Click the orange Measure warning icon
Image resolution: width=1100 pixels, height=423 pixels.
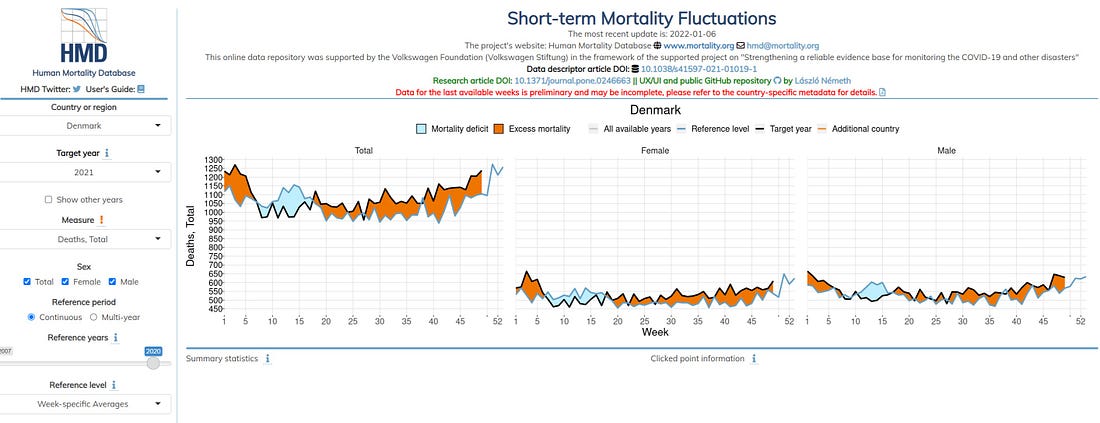pos(101,220)
